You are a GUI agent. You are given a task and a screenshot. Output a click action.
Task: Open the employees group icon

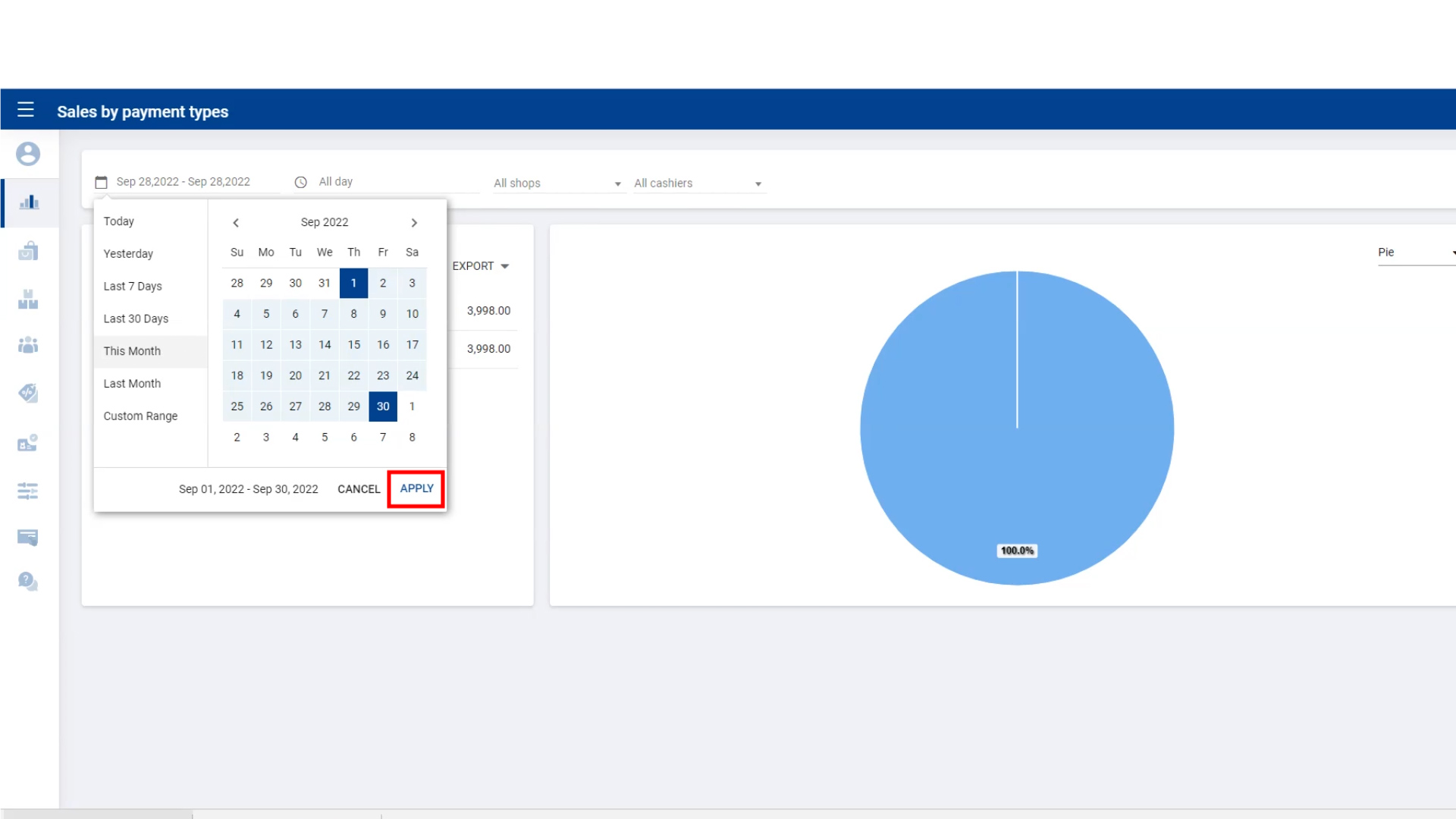pyautogui.click(x=28, y=345)
